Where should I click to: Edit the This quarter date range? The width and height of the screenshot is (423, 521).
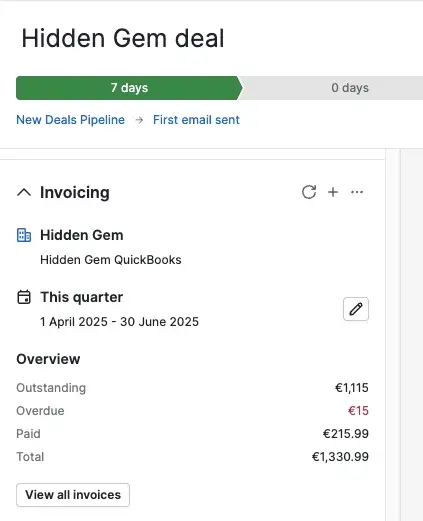356,309
